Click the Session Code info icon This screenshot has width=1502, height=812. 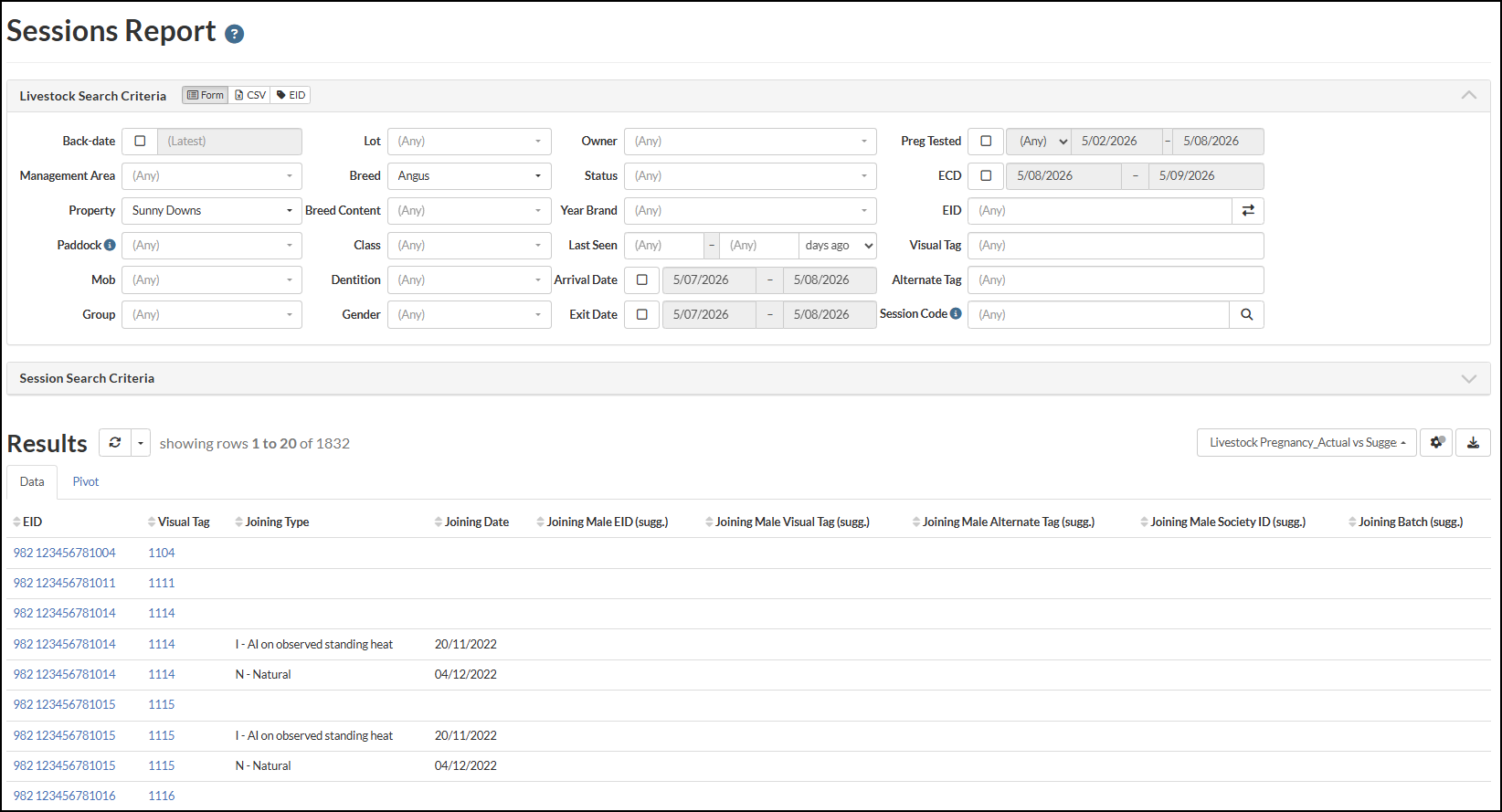(956, 313)
